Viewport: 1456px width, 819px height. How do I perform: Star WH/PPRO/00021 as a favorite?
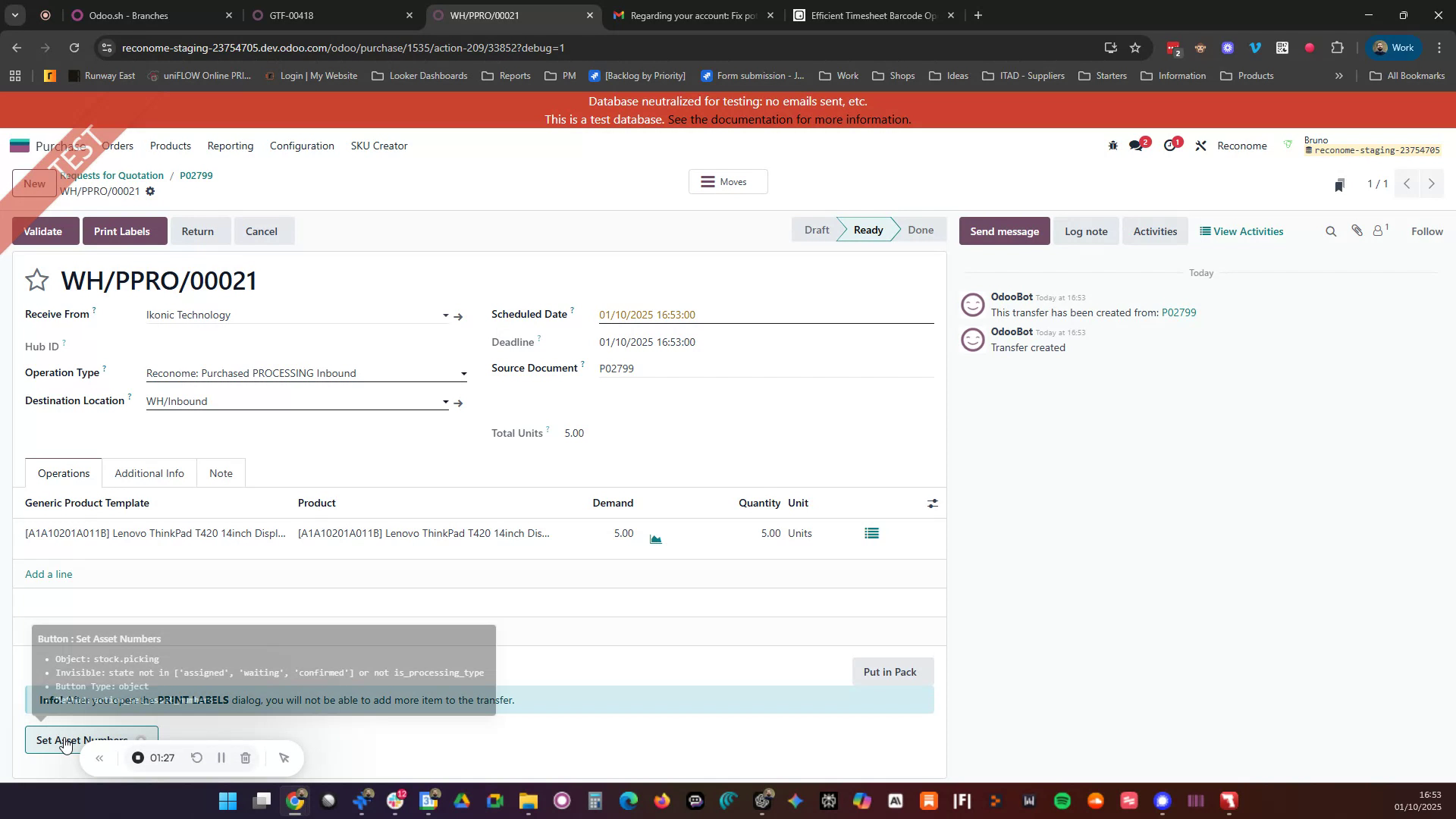pos(36,280)
